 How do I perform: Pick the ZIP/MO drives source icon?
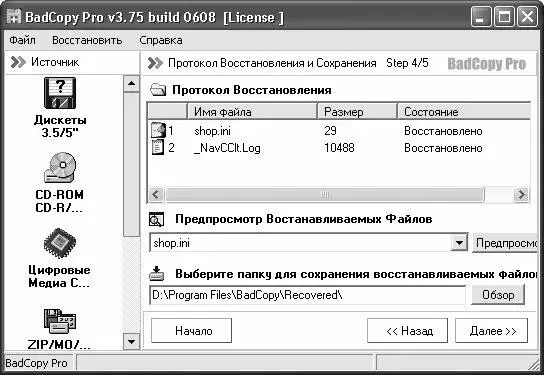60,320
